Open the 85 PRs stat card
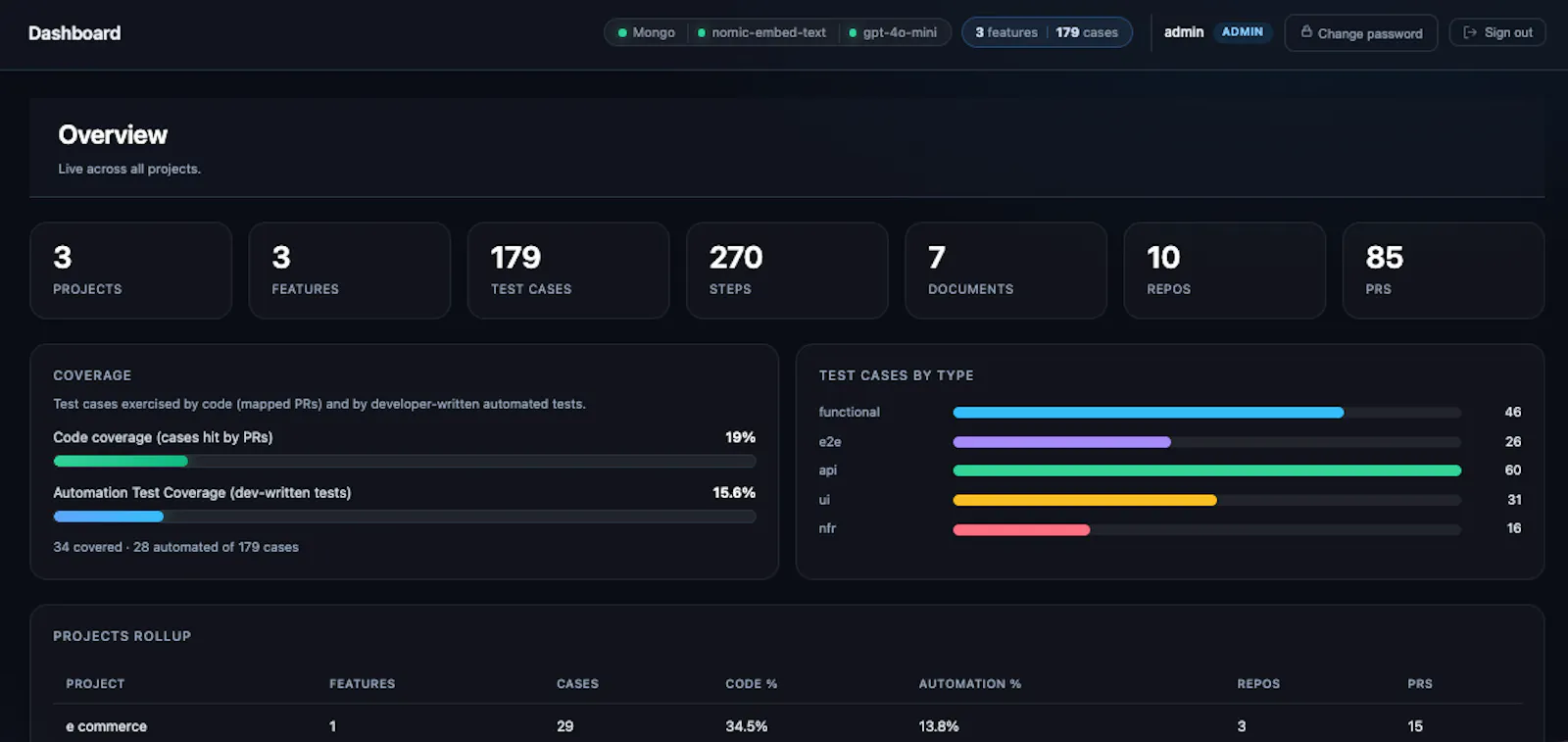 pos(1444,271)
